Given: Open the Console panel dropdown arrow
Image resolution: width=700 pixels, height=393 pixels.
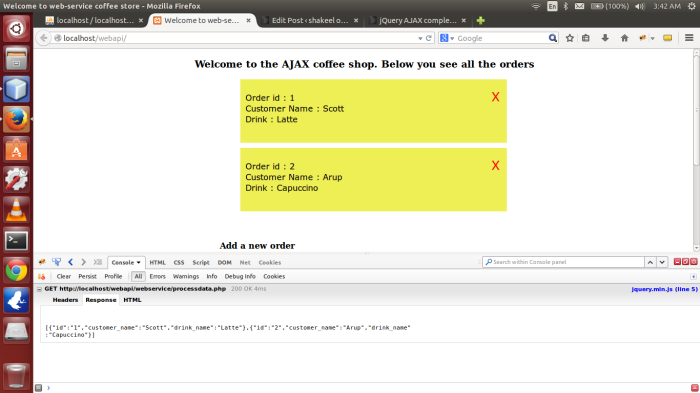Looking at the screenshot, I should pyautogui.click(x=138, y=263).
